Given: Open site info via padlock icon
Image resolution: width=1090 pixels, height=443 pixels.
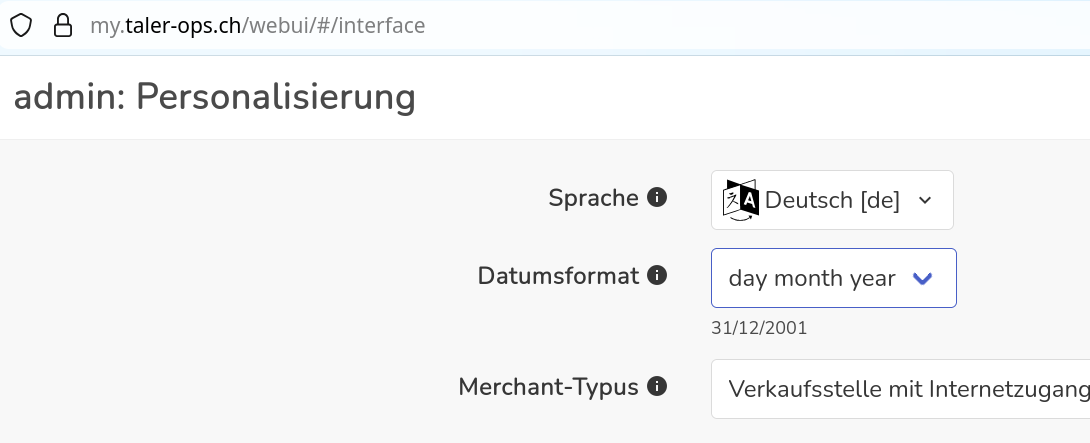Looking at the screenshot, I should point(63,26).
